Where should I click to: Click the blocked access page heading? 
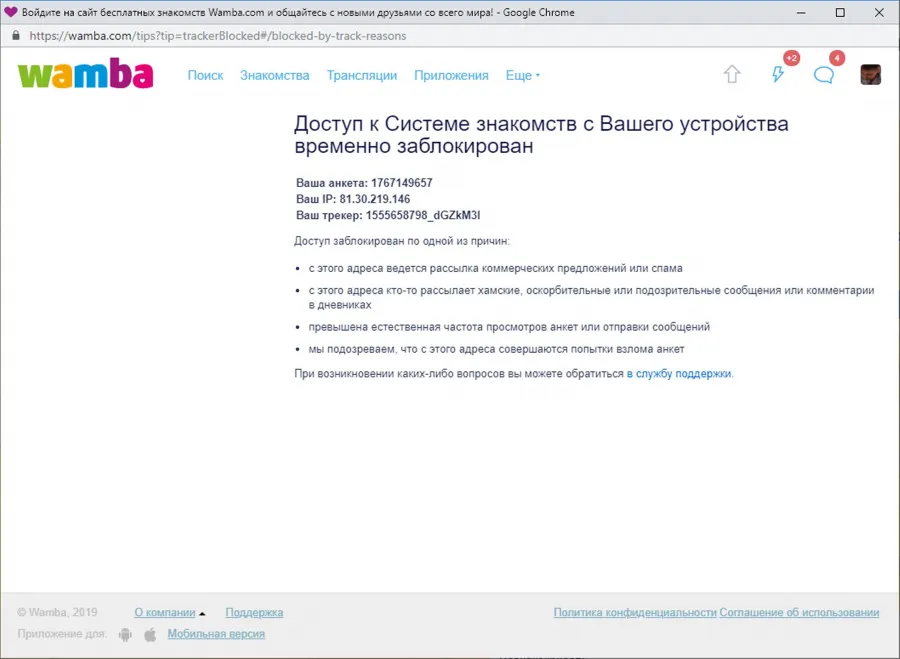541,134
